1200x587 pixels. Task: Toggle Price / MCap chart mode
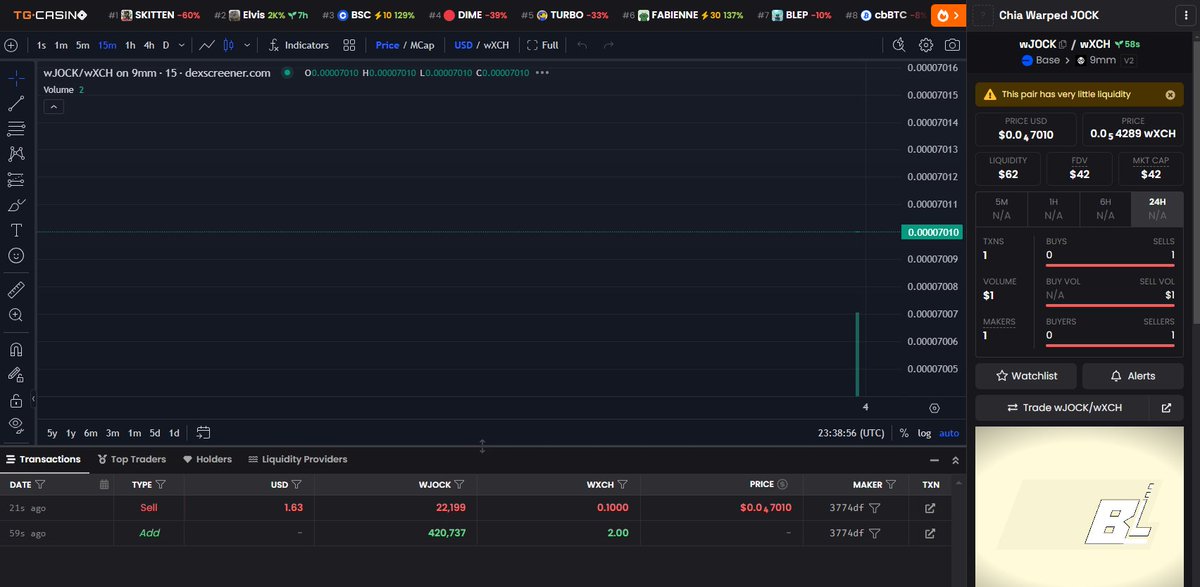(405, 45)
